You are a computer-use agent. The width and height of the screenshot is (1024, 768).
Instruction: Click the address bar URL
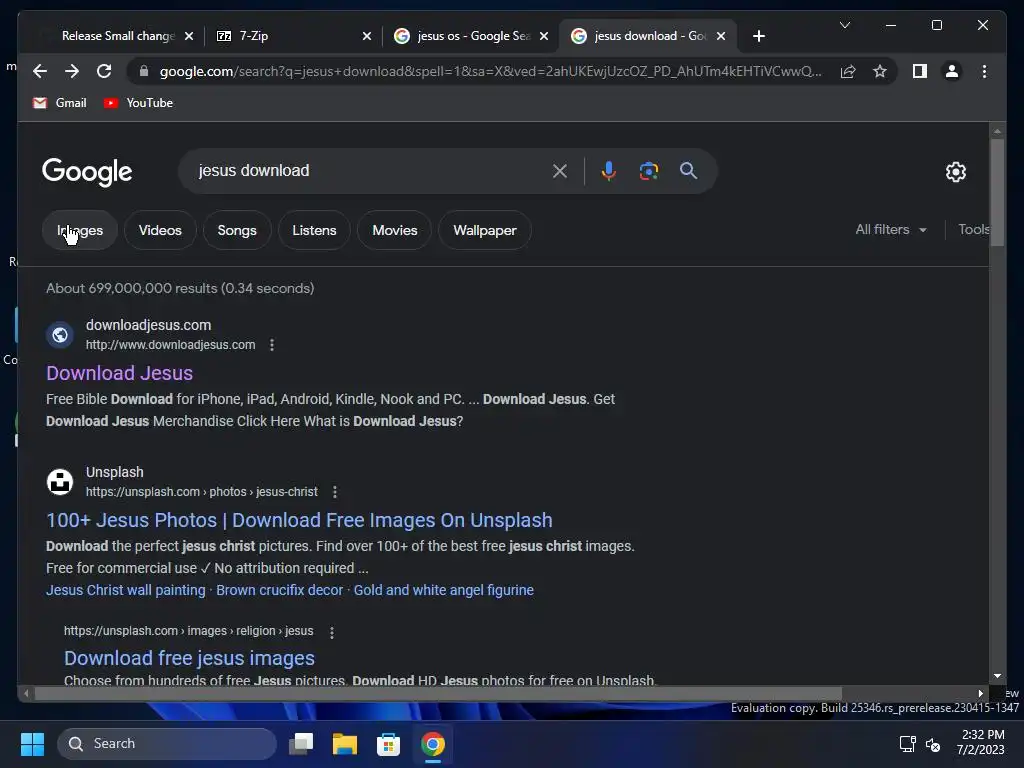pos(490,71)
